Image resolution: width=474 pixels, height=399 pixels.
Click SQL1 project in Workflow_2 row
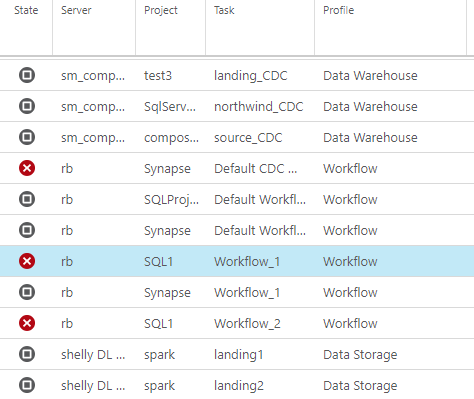pos(158,324)
